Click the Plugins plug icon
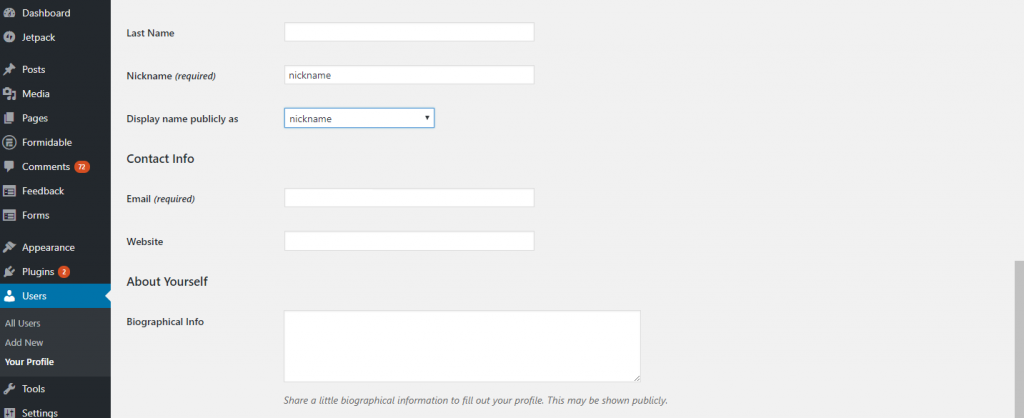Screen dimensions: 1024x418 point(9,272)
